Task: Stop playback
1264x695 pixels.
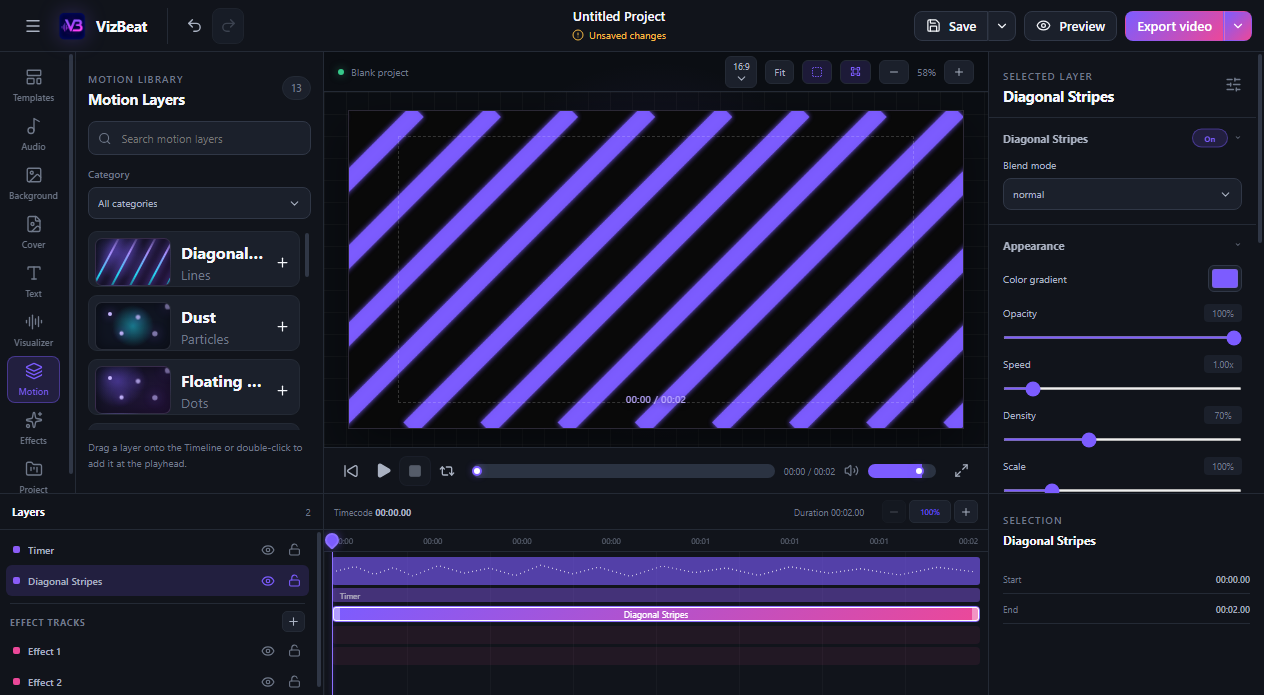Action: (415, 470)
